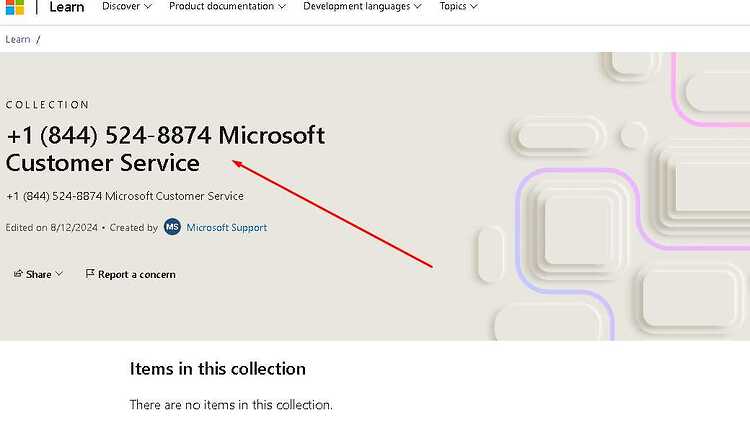
Task: Open the Development languages menu
Action: [x=362, y=6]
